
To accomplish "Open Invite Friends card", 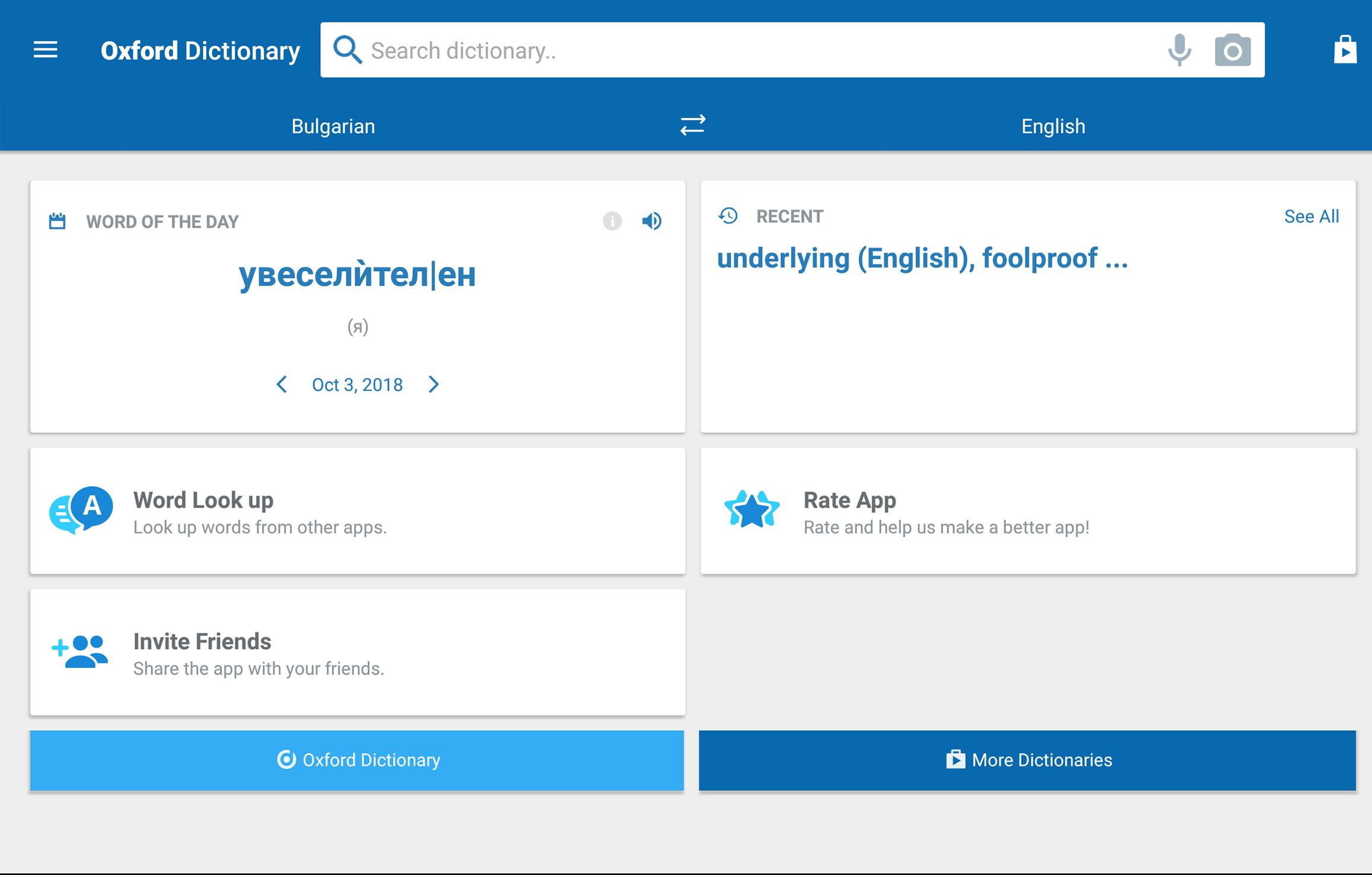I will [x=358, y=652].
